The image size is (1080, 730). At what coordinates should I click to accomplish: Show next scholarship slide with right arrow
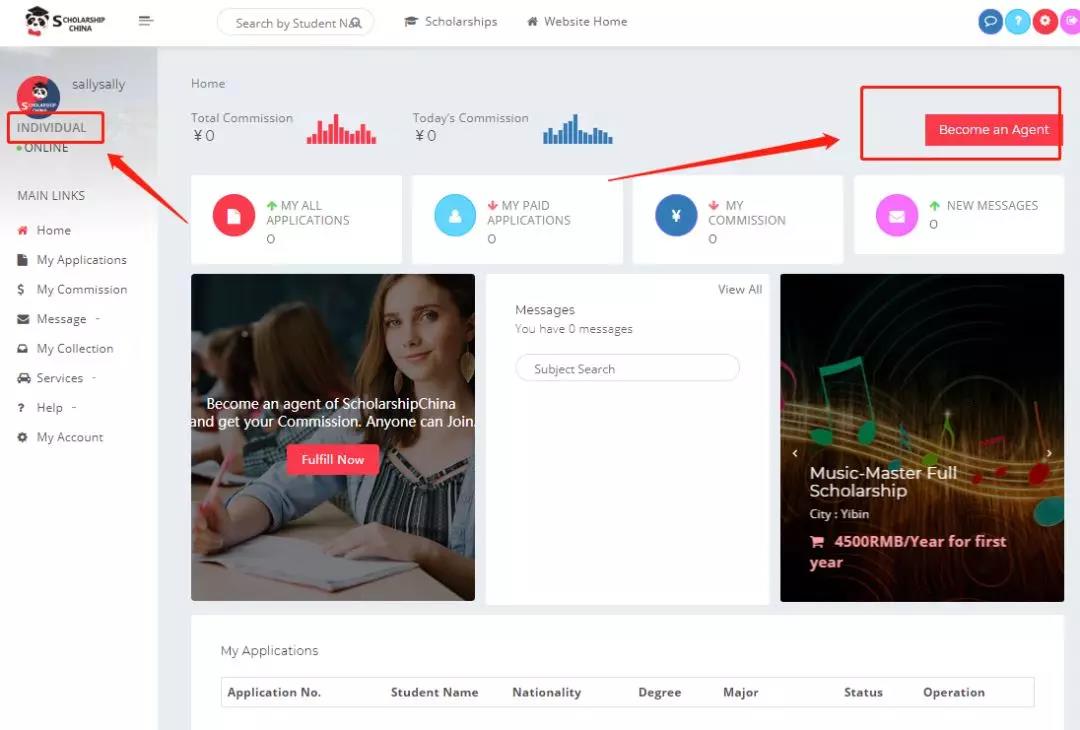1049,453
